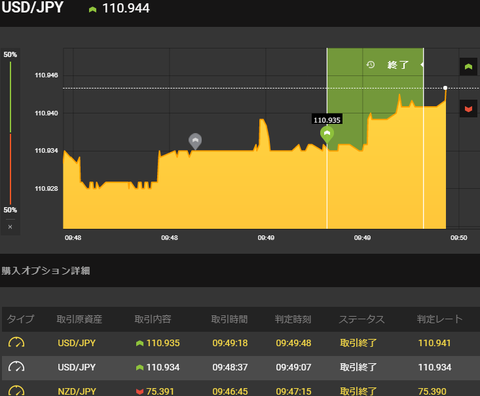Viewport: 480px width, 396px height.
Task: Click 取引終了 status in the 09:48:37 row
Action: [x=358, y=367]
